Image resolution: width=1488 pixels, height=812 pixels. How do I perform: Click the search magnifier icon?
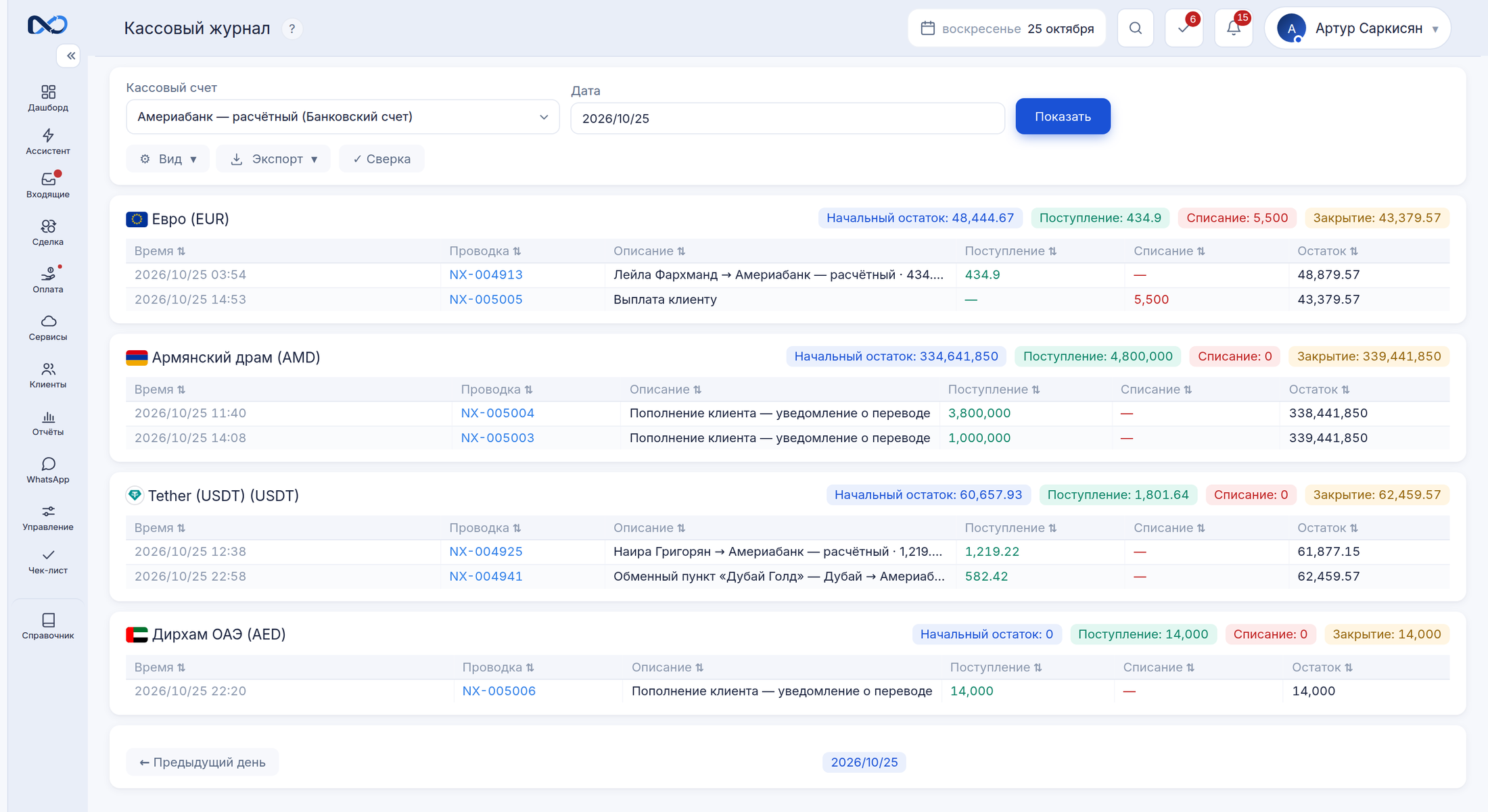pyautogui.click(x=1136, y=28)
